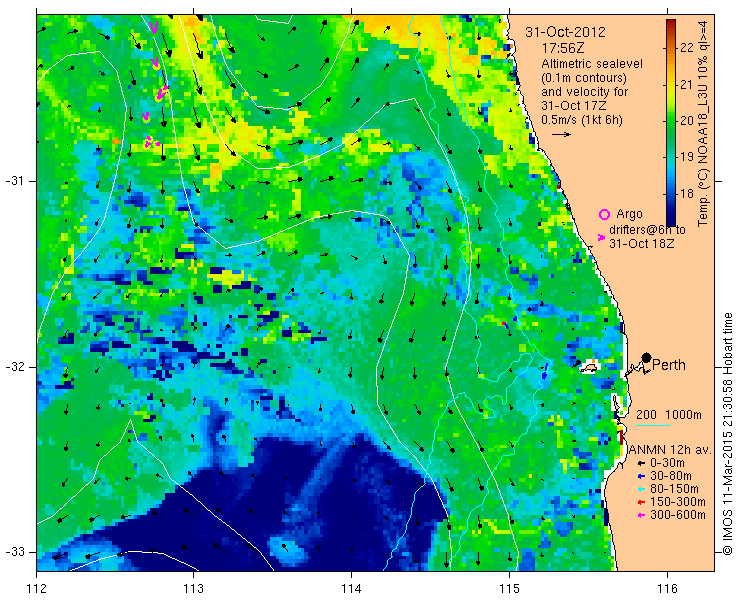Click the Perth city marker dot

[x=646, y=358]
